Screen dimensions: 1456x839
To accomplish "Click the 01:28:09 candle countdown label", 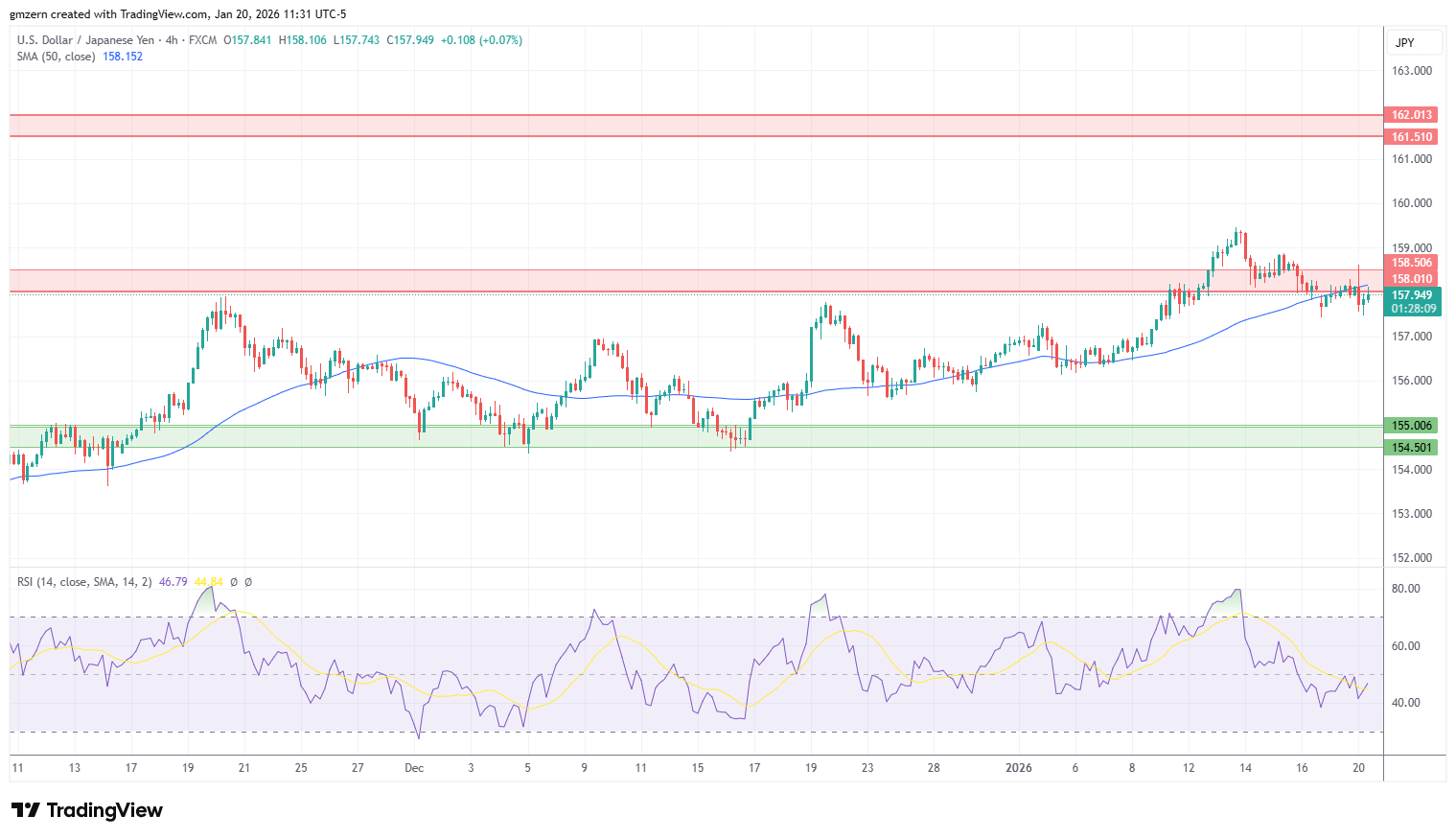I will (1414, 309).
